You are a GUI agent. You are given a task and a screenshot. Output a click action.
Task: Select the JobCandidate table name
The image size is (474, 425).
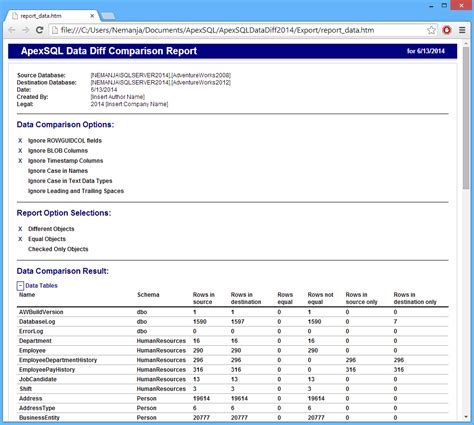[x=38, y=379]
